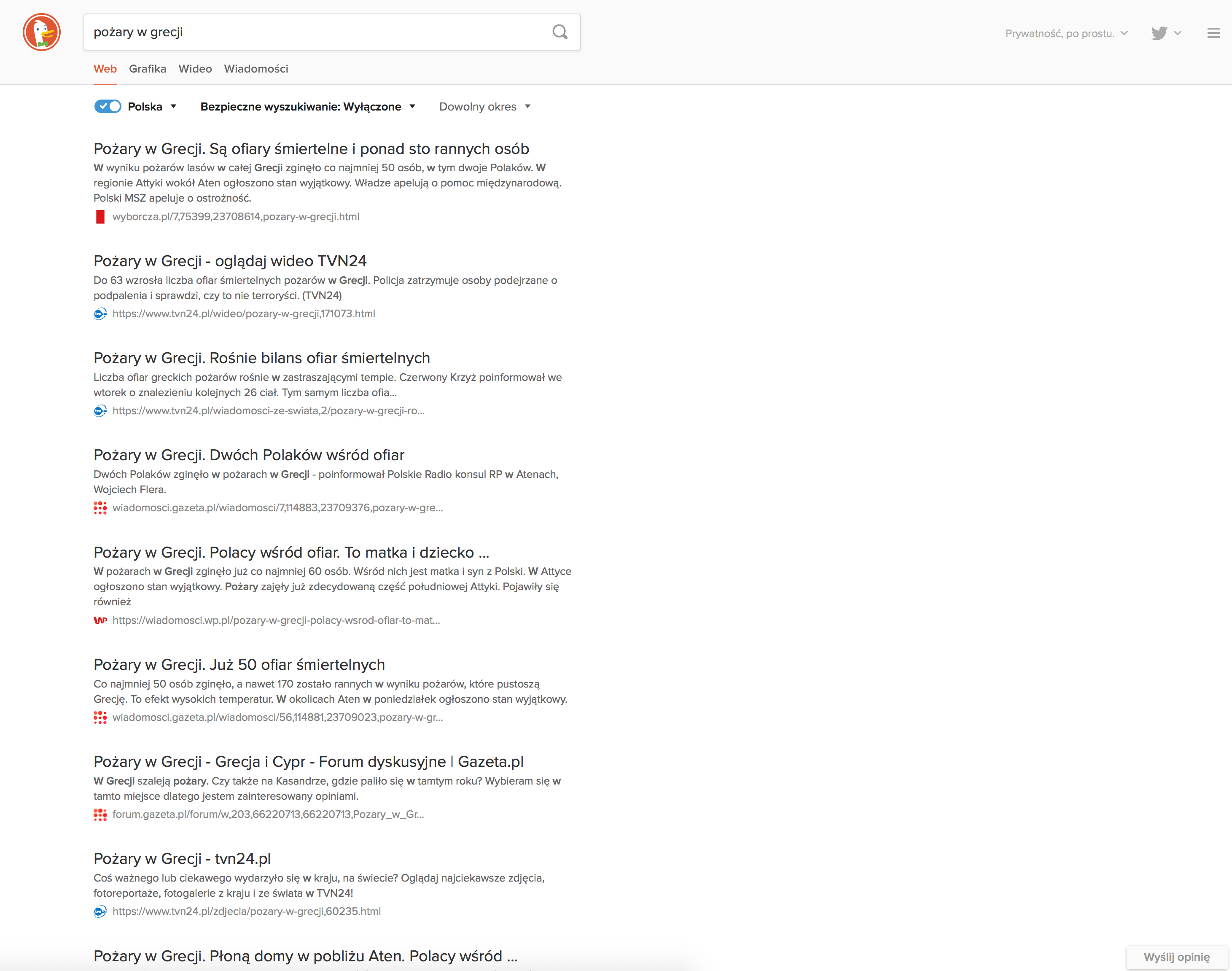Click wiadomosci.gazeta.pl 7,114883 URL text
This screenshot has height=971, width=1232.
click(278, 508)
